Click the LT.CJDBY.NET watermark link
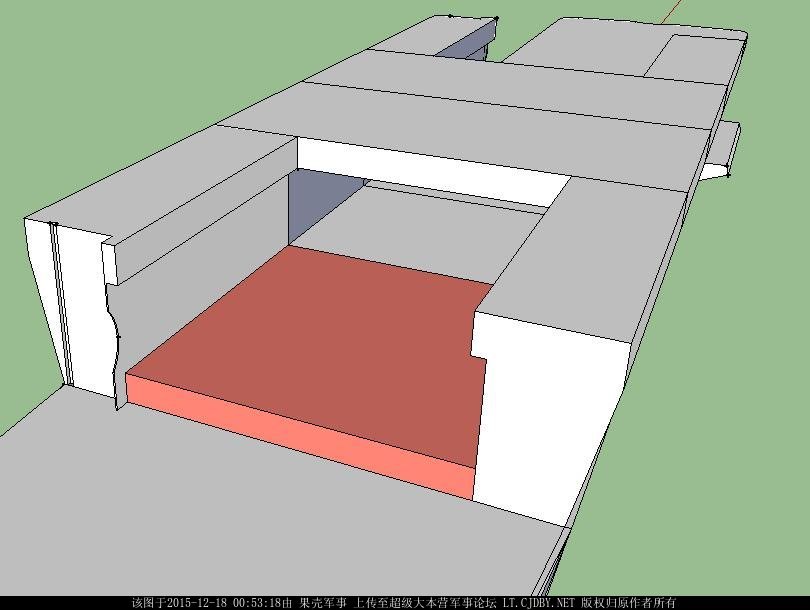 click(538, 603)
